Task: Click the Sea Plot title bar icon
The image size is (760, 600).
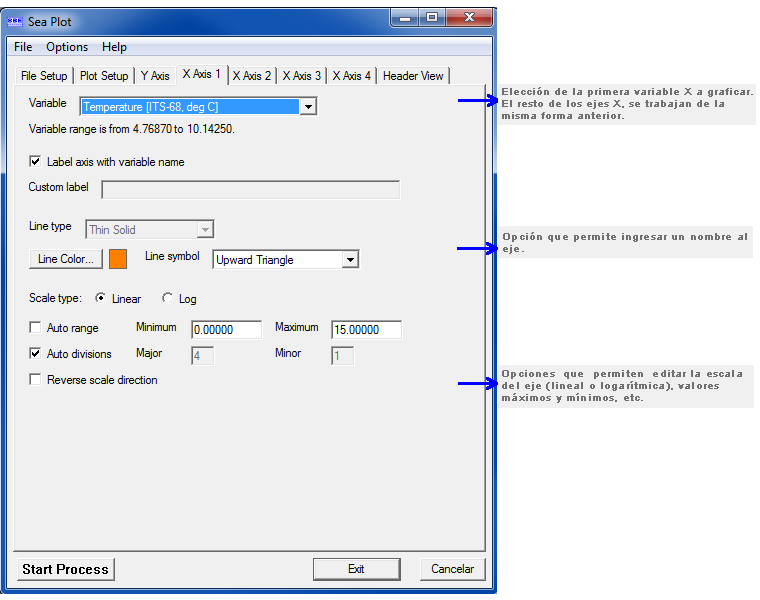Action: 15,22
